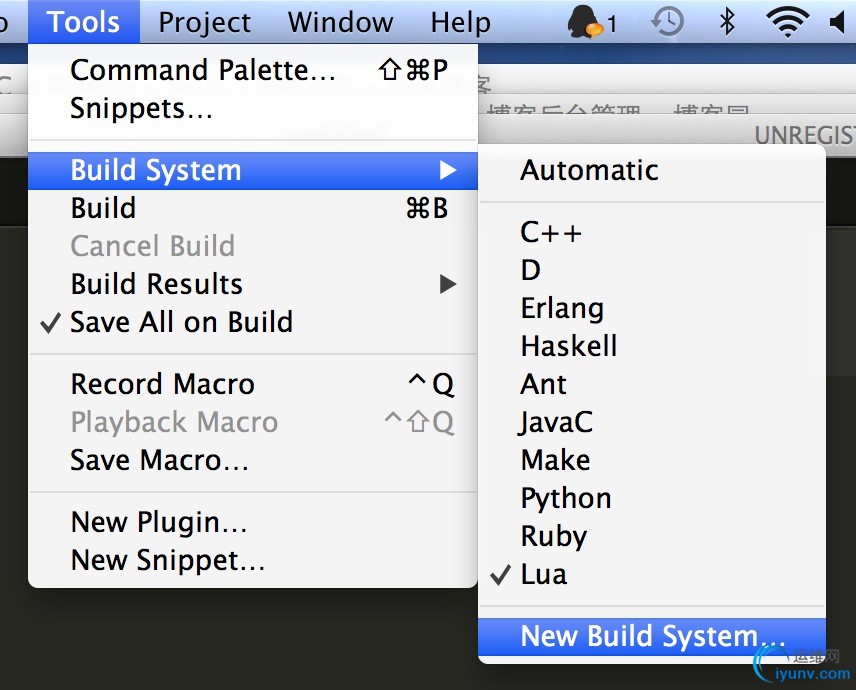Screen dimensions: 856x690
Task: Open the Time Machine menu bar icon
Action: pyautogui.click(x=667, y=21)
